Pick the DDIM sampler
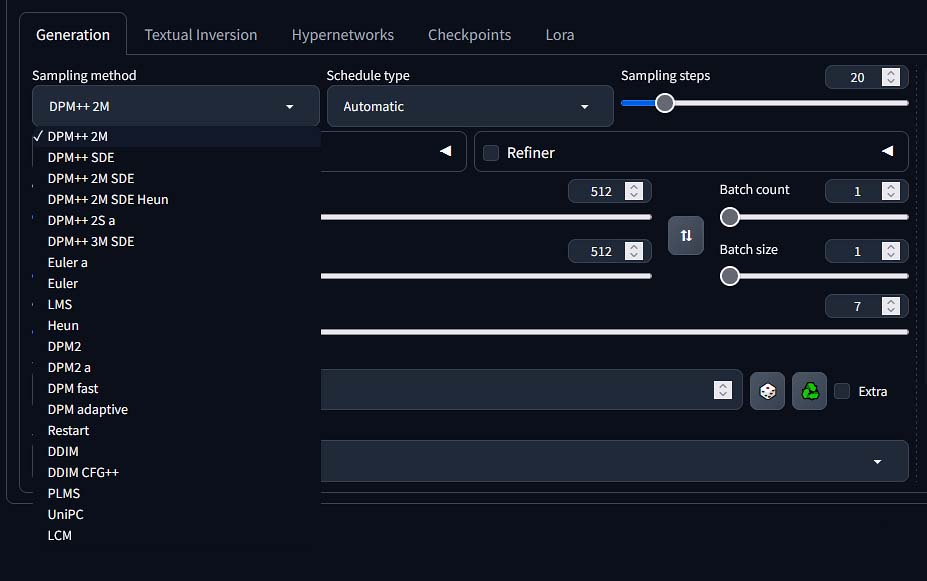The width and height of the screenshot is (927, 581). pos(177,452)
